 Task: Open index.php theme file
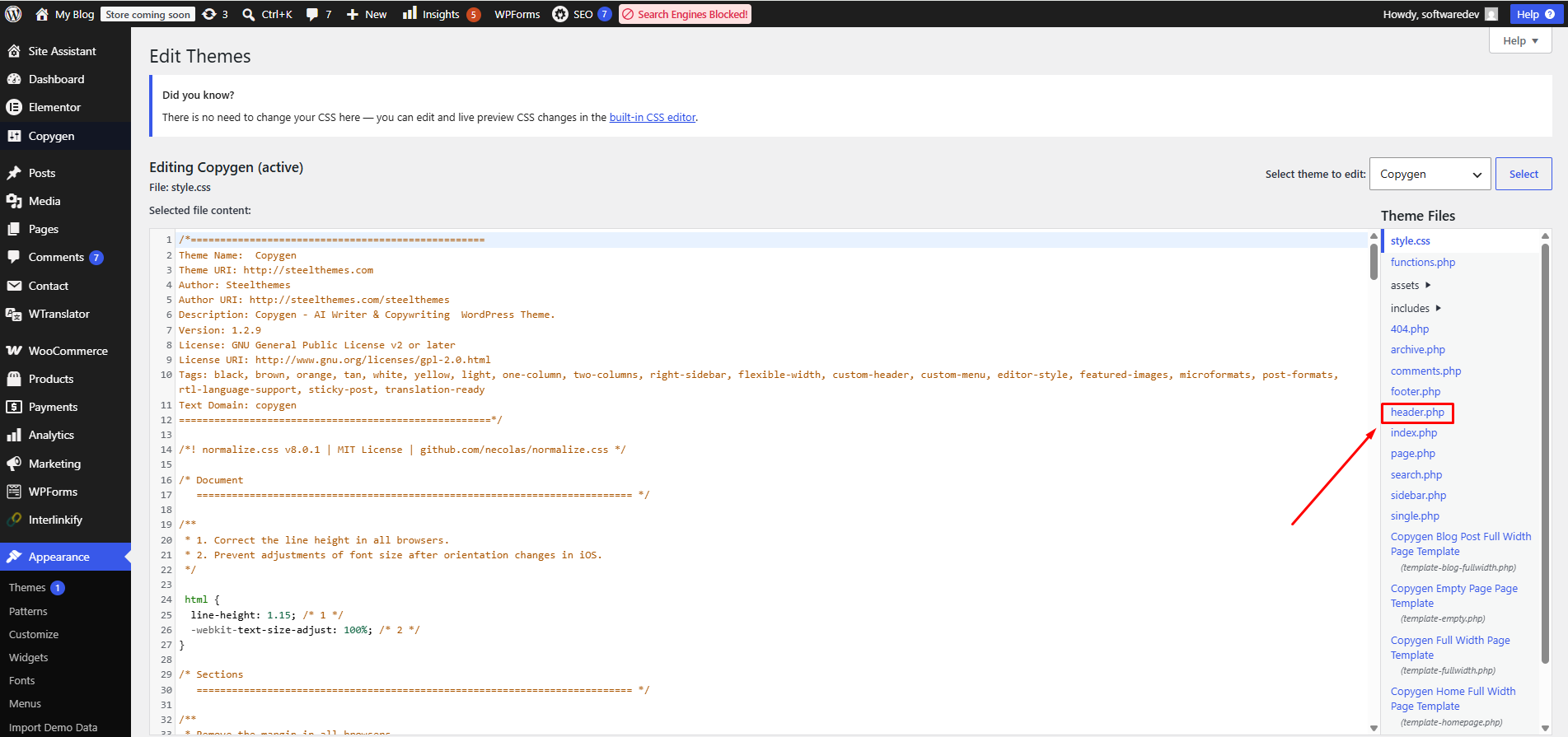(x=1414, y=432)
